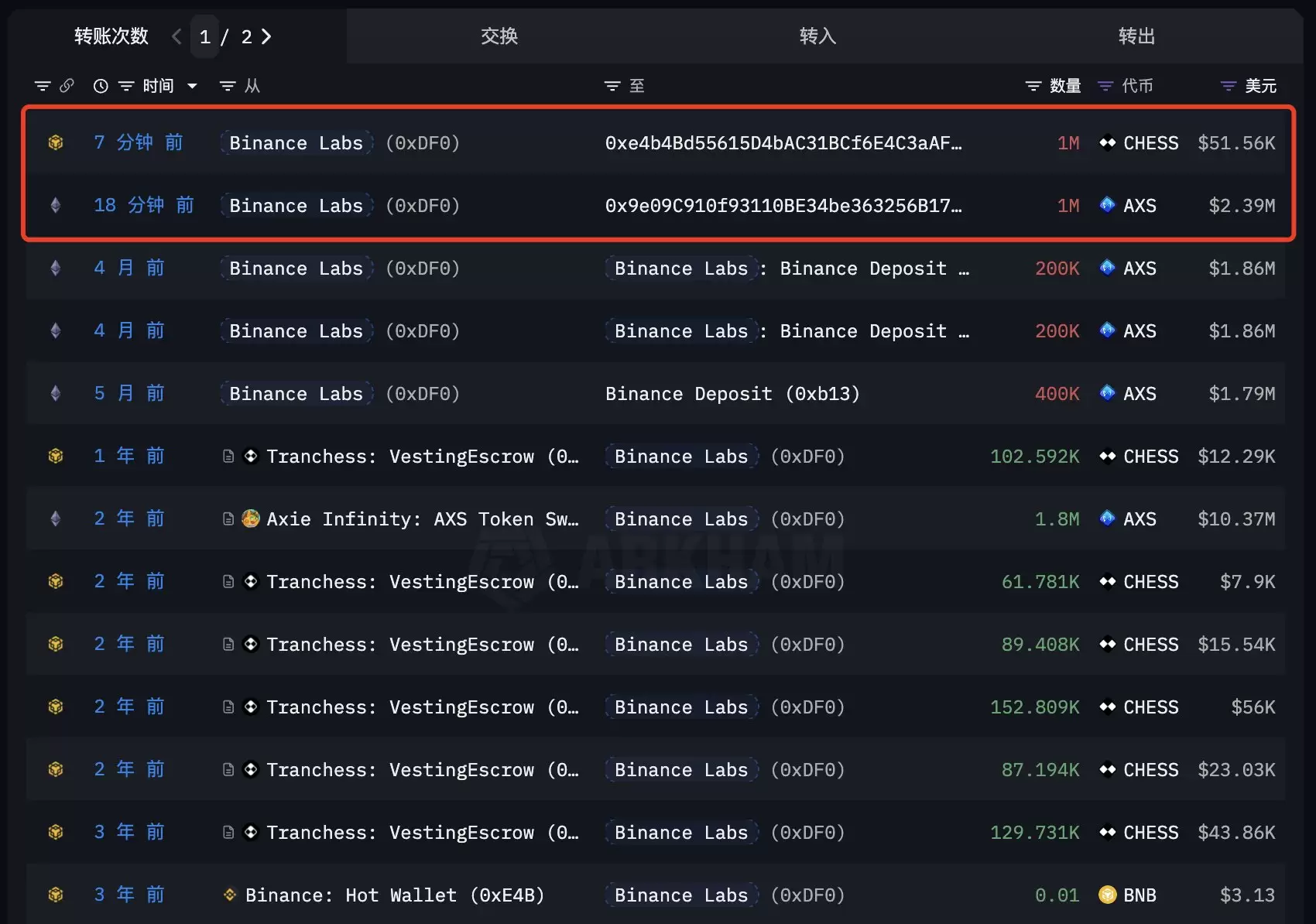The width and height of the screenshot is (1316, 924).
Task: Click Binance: Hot Wallet (0xE4B) entity
Action: click(394, 895)
